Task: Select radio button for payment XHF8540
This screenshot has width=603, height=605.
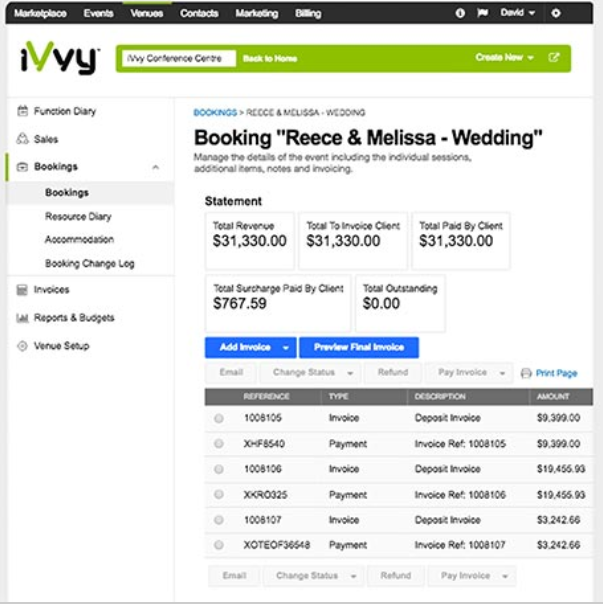Action: [x=219, y=444]
